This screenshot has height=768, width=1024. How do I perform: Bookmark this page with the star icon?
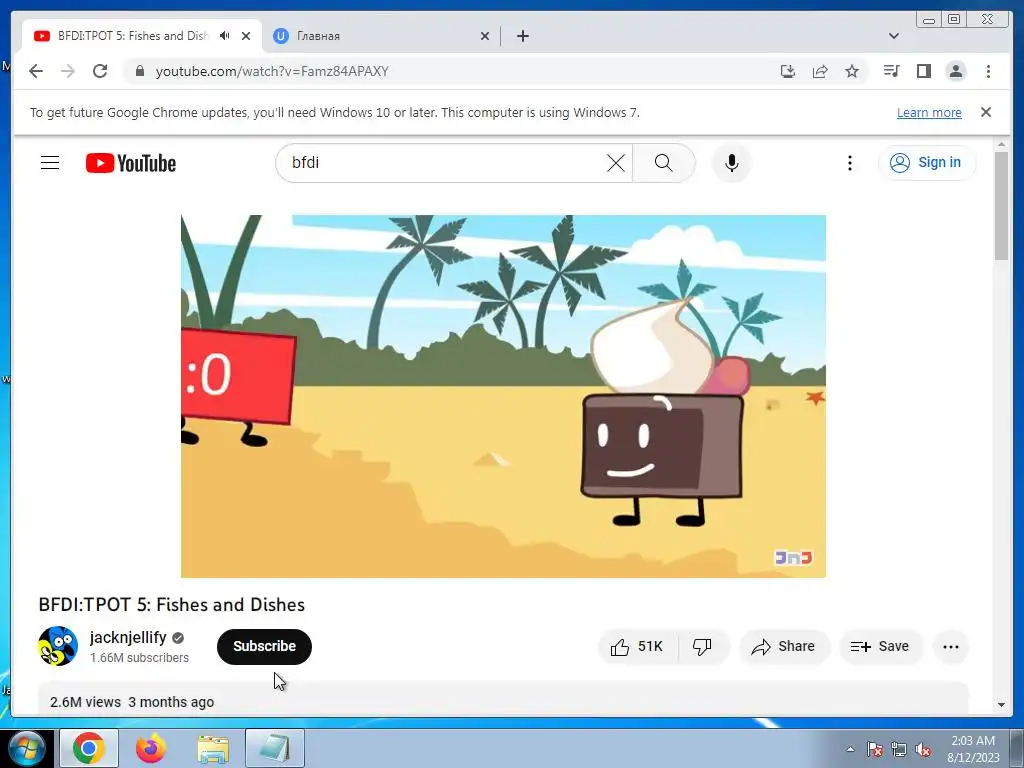point(852,71)
